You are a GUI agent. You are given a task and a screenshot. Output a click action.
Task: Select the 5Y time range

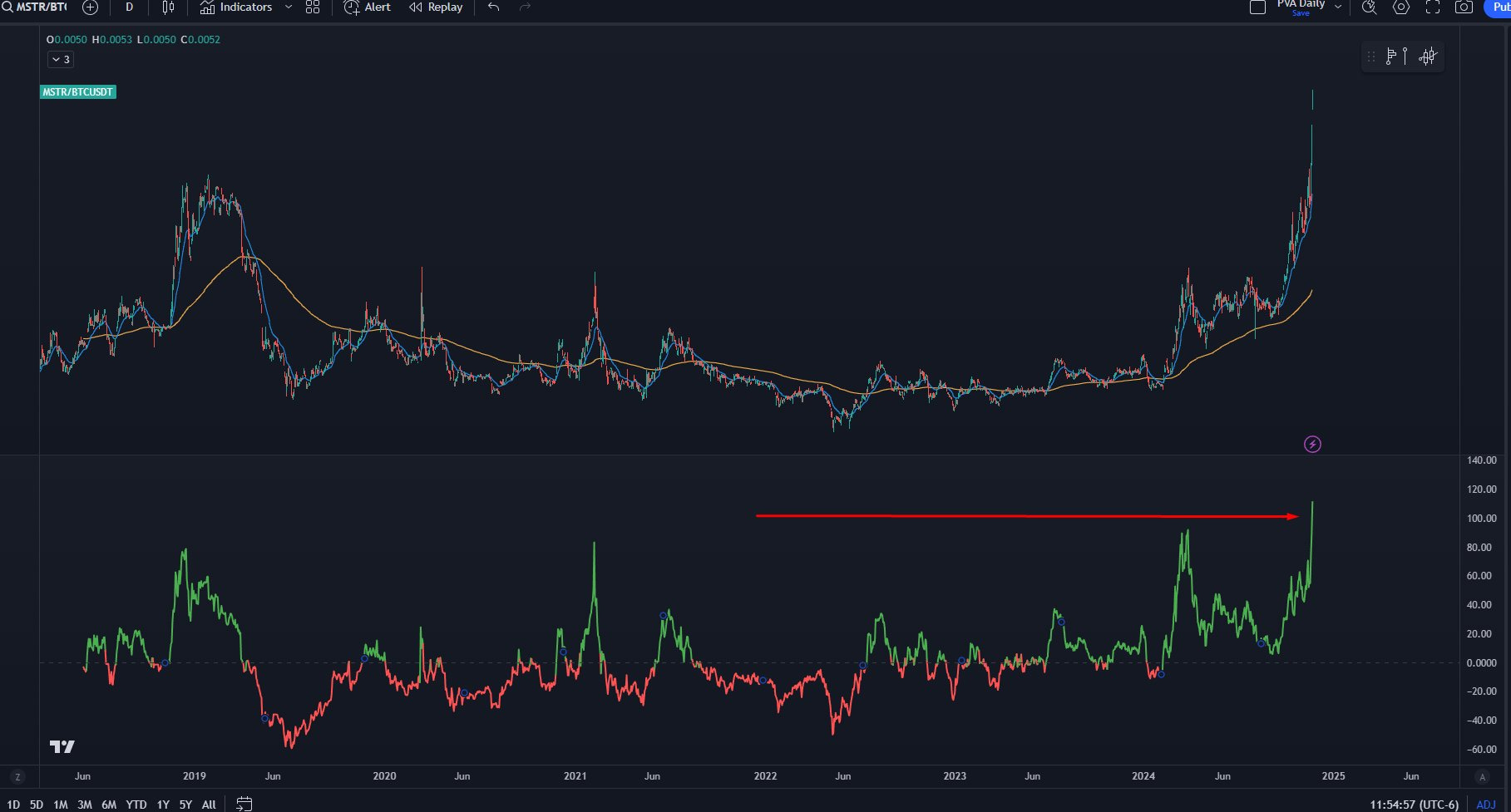pyautogui.click(x=185, y=805)
